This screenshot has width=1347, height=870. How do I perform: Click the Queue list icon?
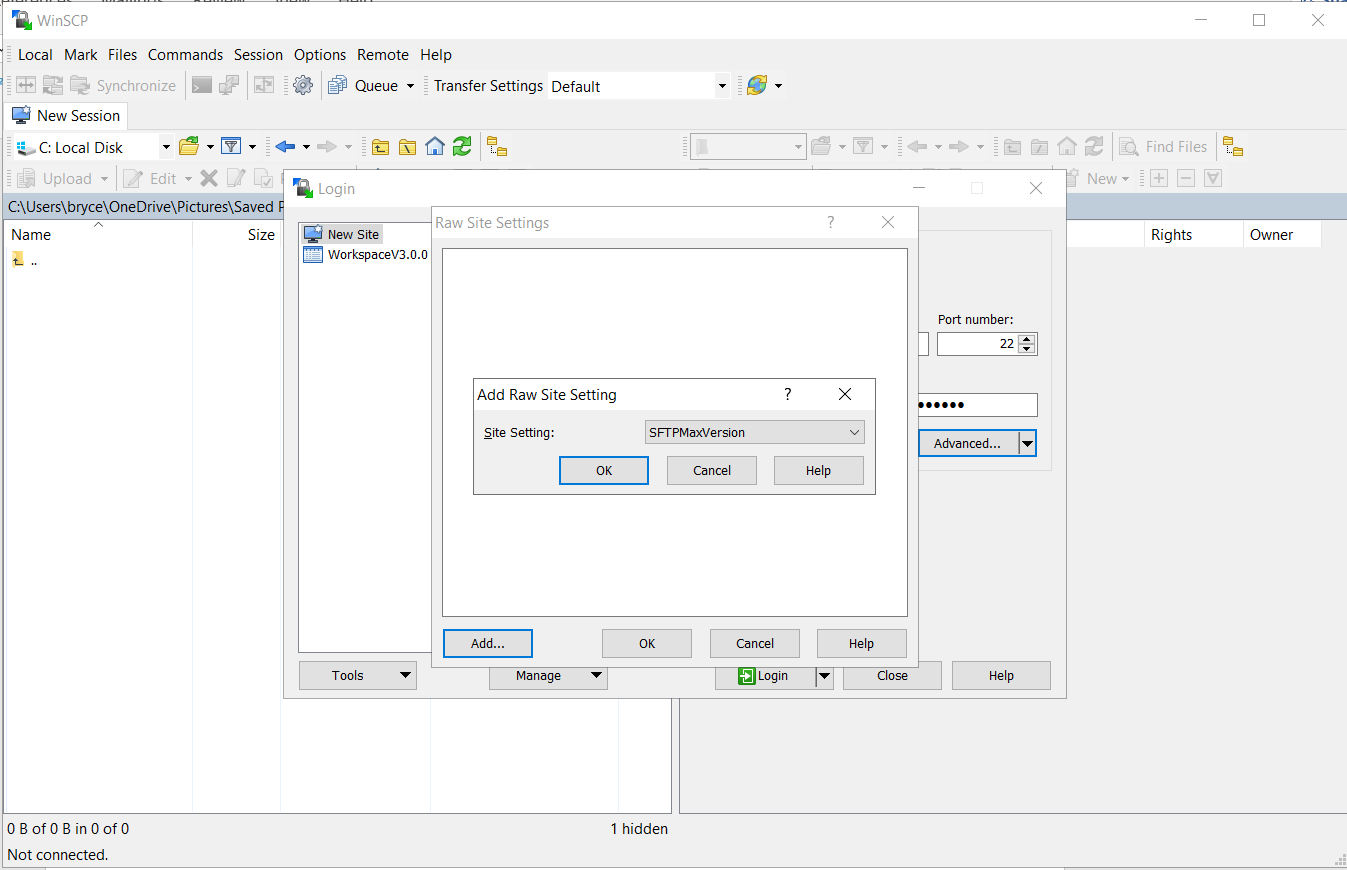(x=338, y=86)
